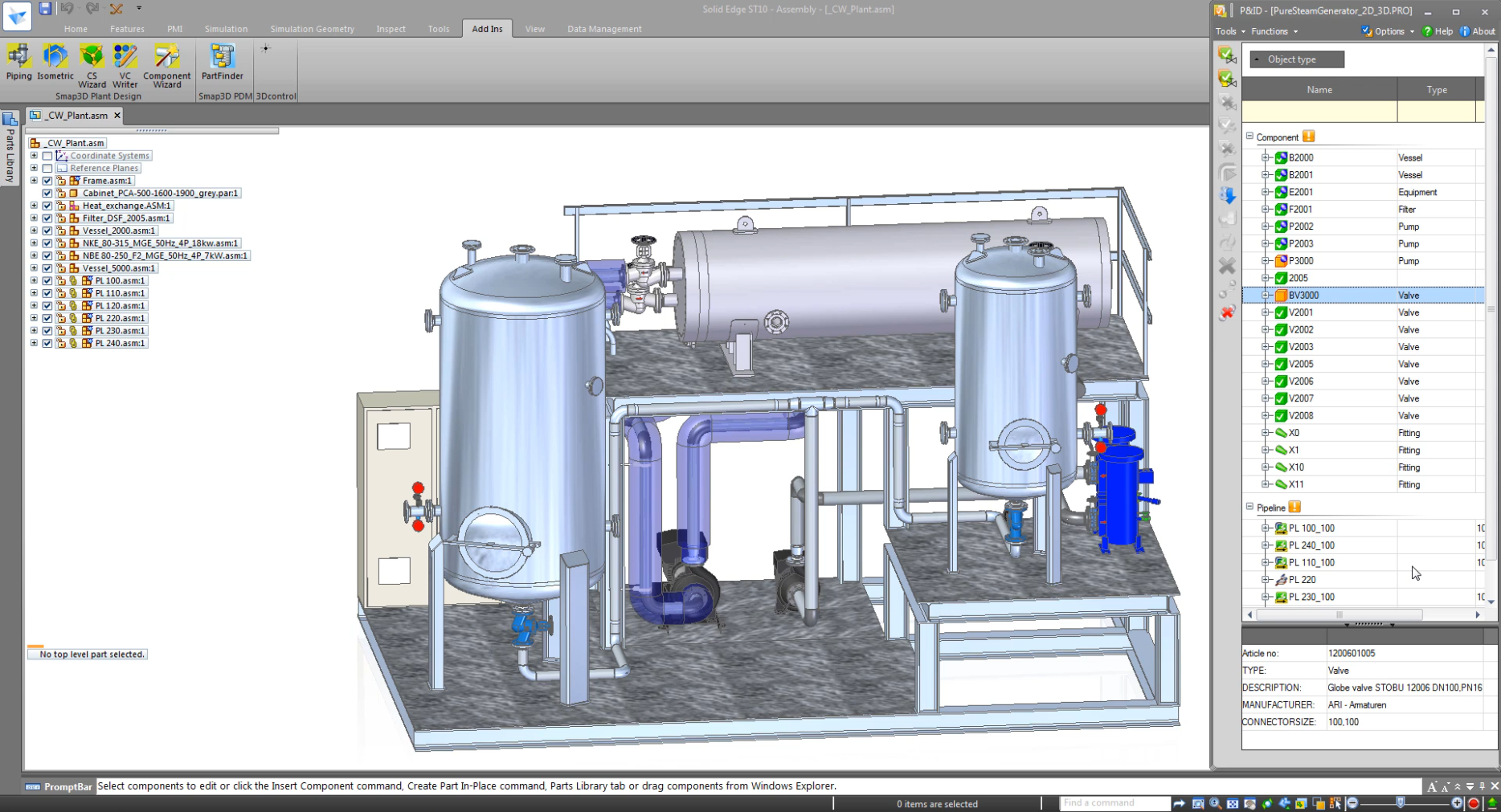Start the VC Writer tool
Image resolution: width=1501 pixels, height=812 pixels.
125,64
